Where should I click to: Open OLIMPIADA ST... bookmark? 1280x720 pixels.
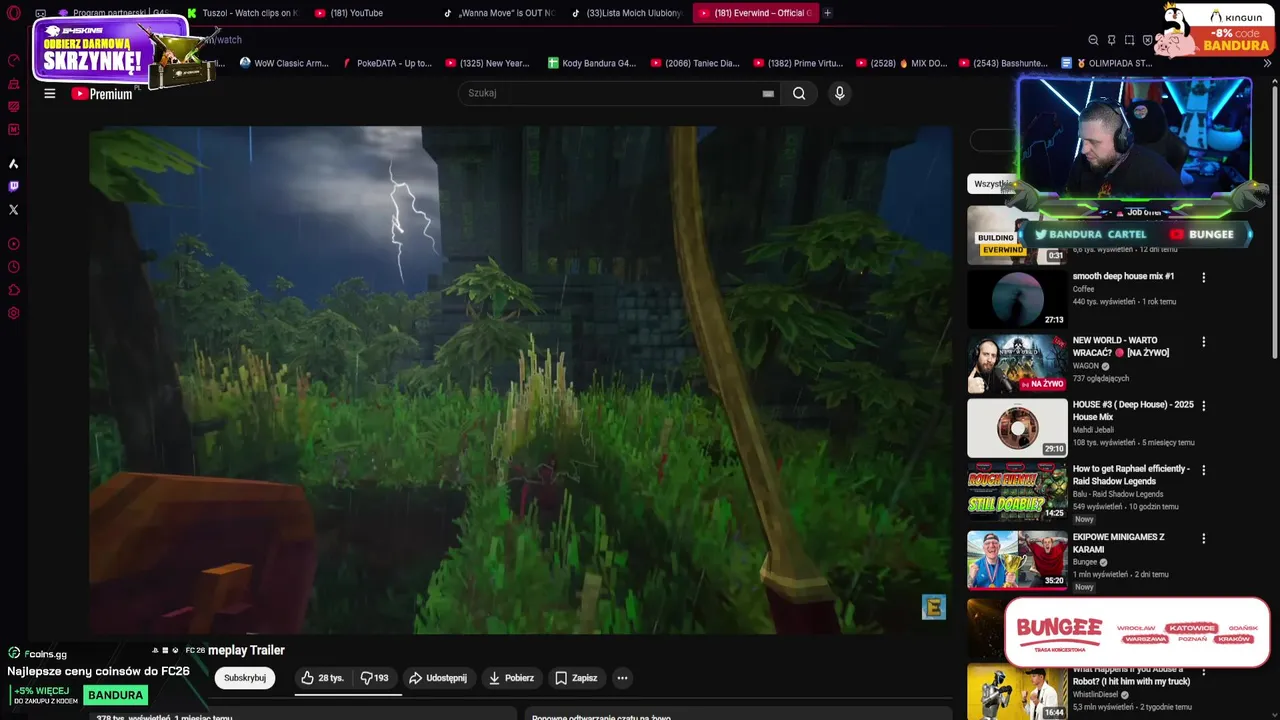(x=1107, y=63)
